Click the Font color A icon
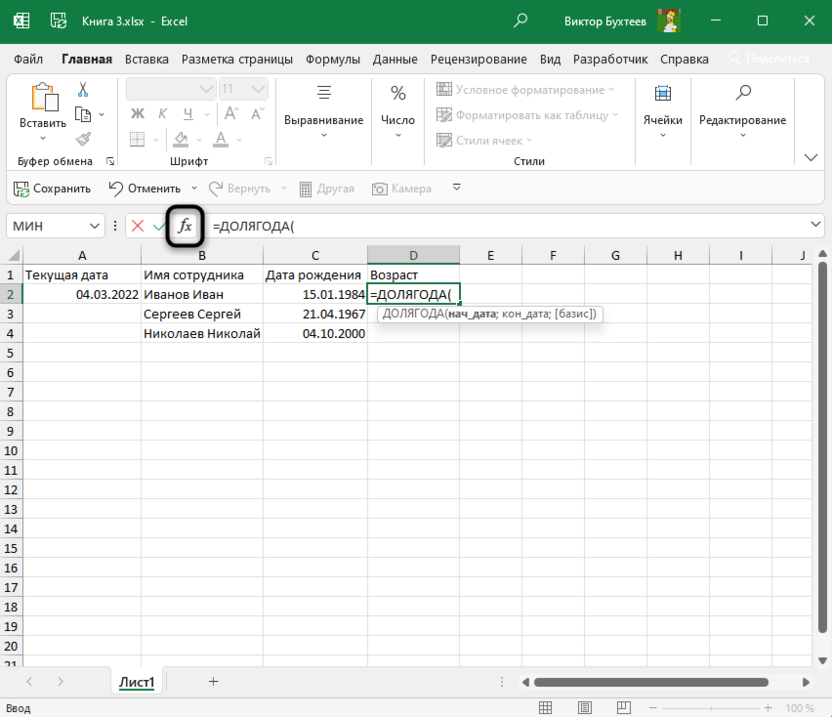This screenshot has height=717, width=832. point(220,140)
